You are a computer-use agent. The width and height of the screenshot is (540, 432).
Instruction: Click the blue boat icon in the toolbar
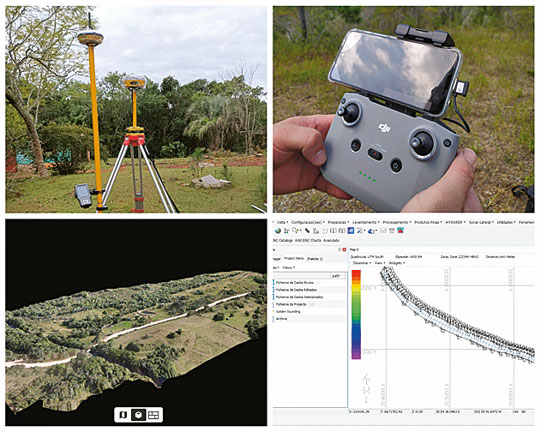[372, 231]
